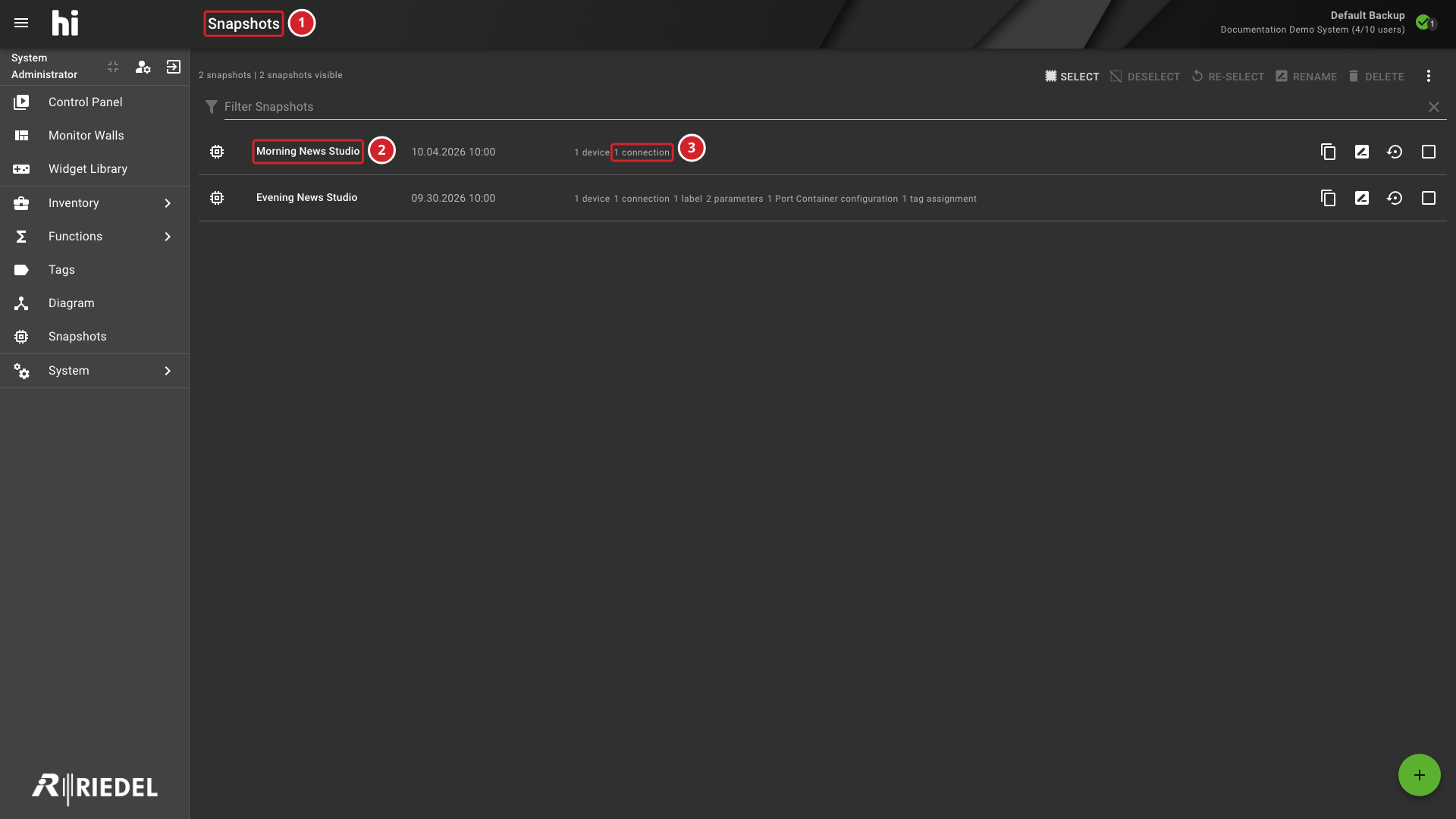Screen dimensions: 1456x819
Task: Expand the Functions submenu chevron
Action: [168, 236]
